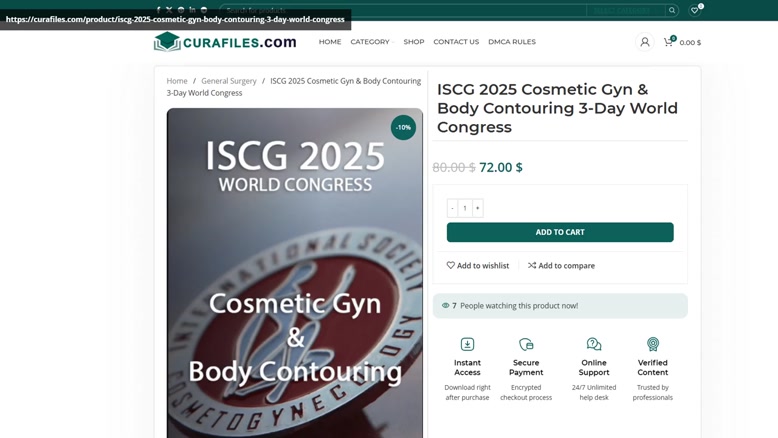Open the user account icon
Image resolution: width=778 pixels, height=438 pixels.
pyautogui.click(x=645, y=42)
